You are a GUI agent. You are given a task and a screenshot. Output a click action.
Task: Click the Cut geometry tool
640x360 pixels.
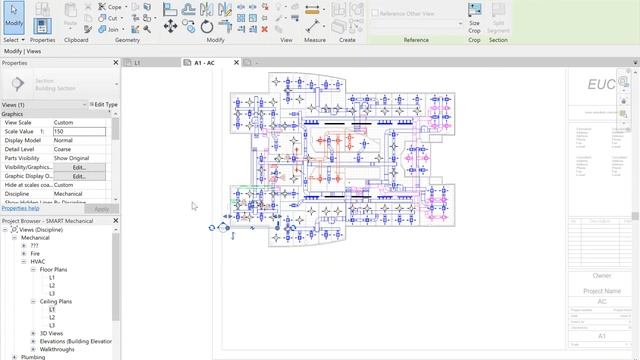(x=108, y=18)
